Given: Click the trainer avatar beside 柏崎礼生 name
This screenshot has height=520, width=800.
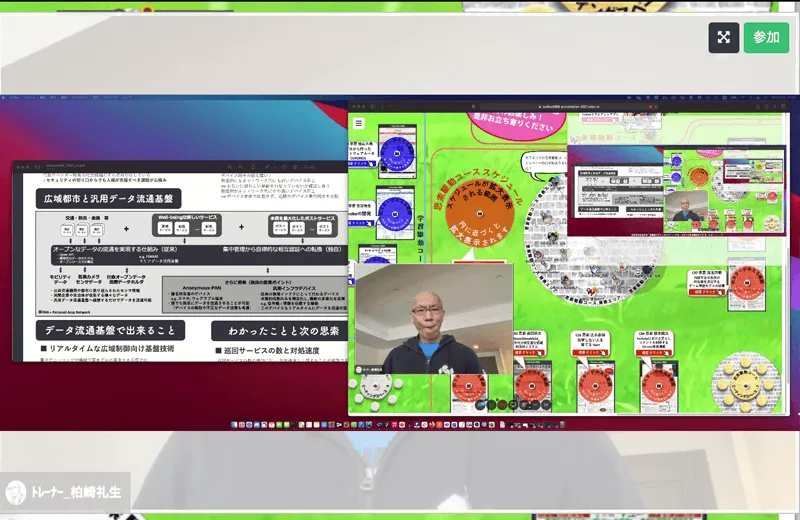Looking at the screenshot, I should coord(16,492).
